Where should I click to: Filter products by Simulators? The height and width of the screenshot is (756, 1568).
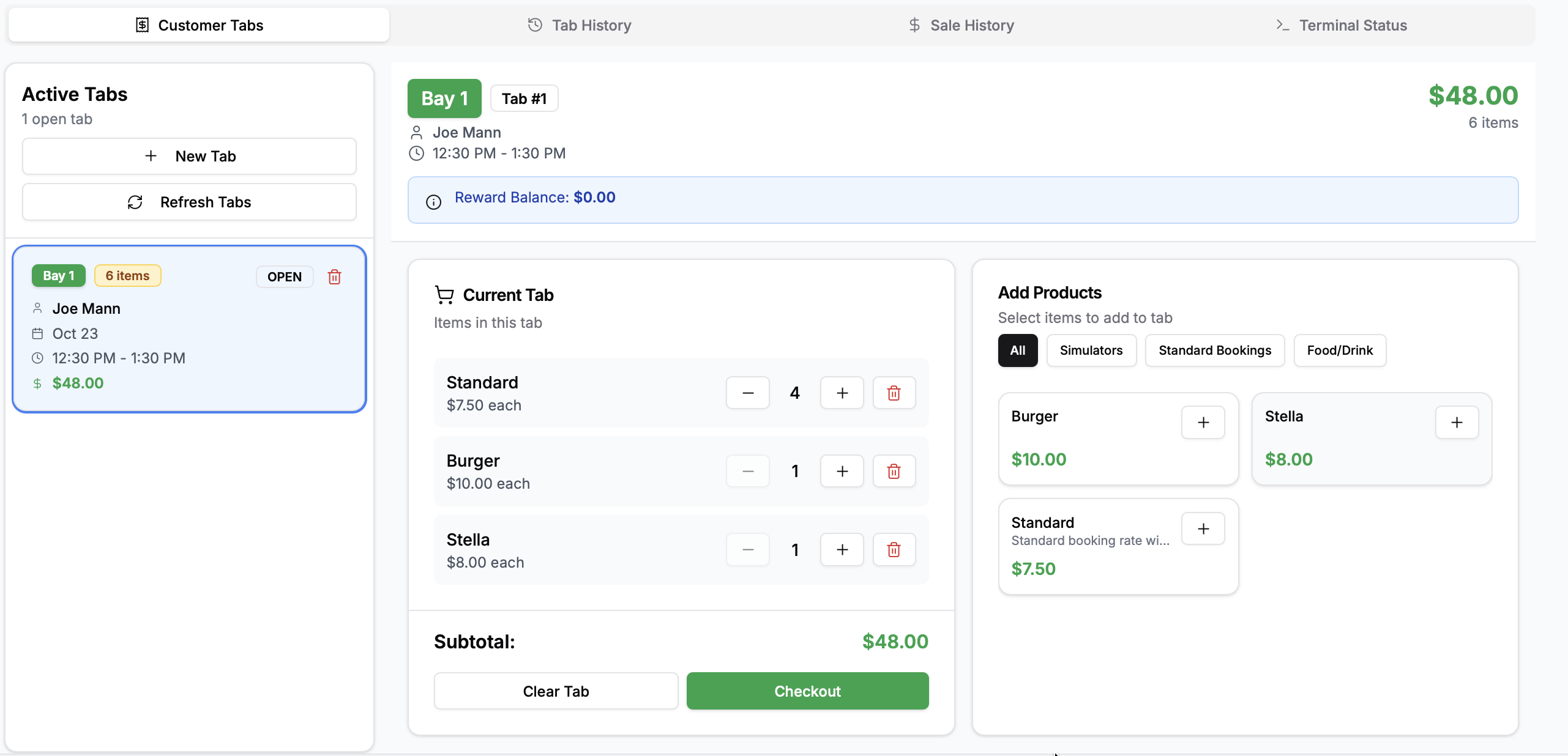click(x=1091, y=350)
